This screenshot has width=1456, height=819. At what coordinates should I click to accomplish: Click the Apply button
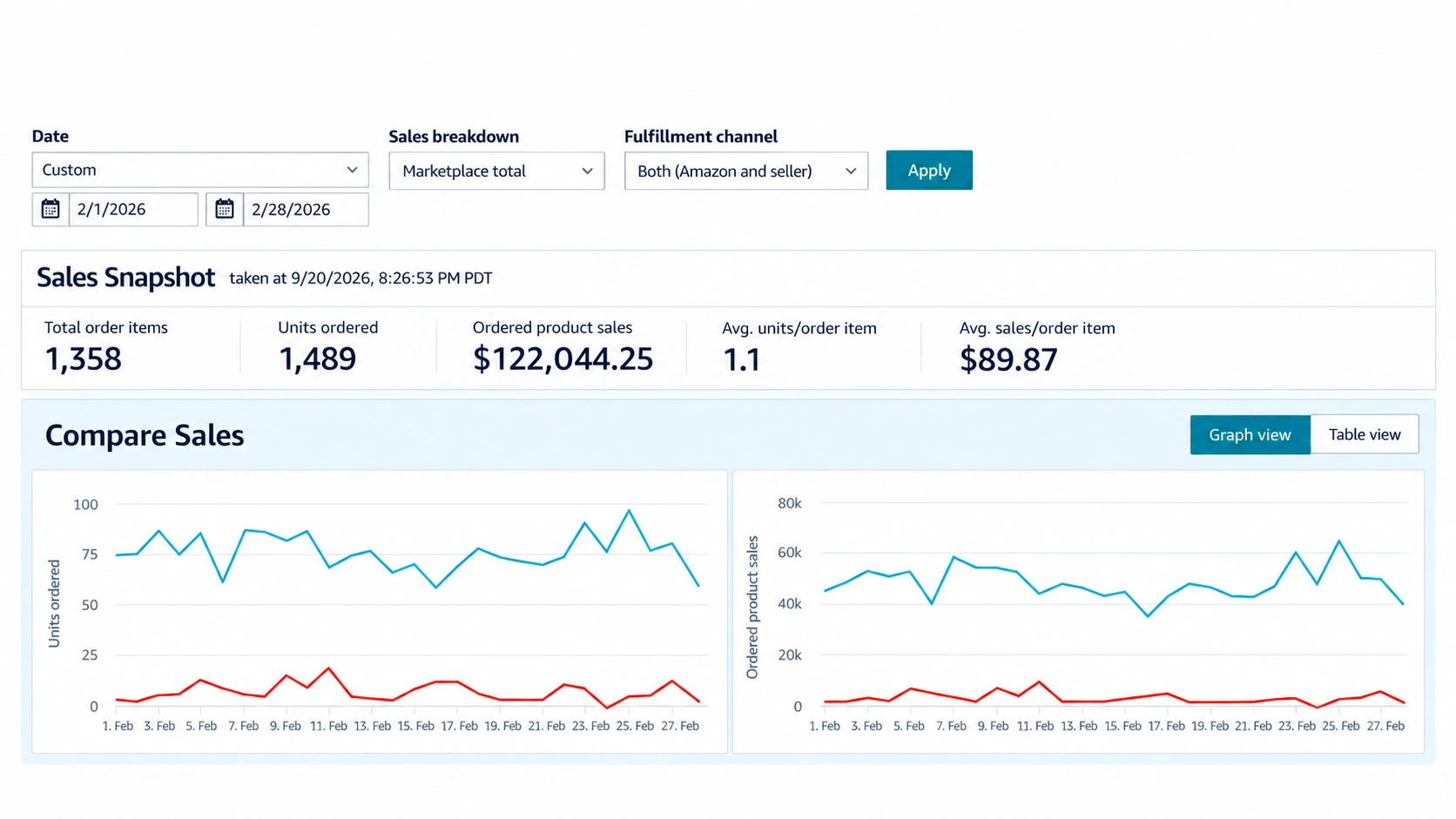point(929,171)
